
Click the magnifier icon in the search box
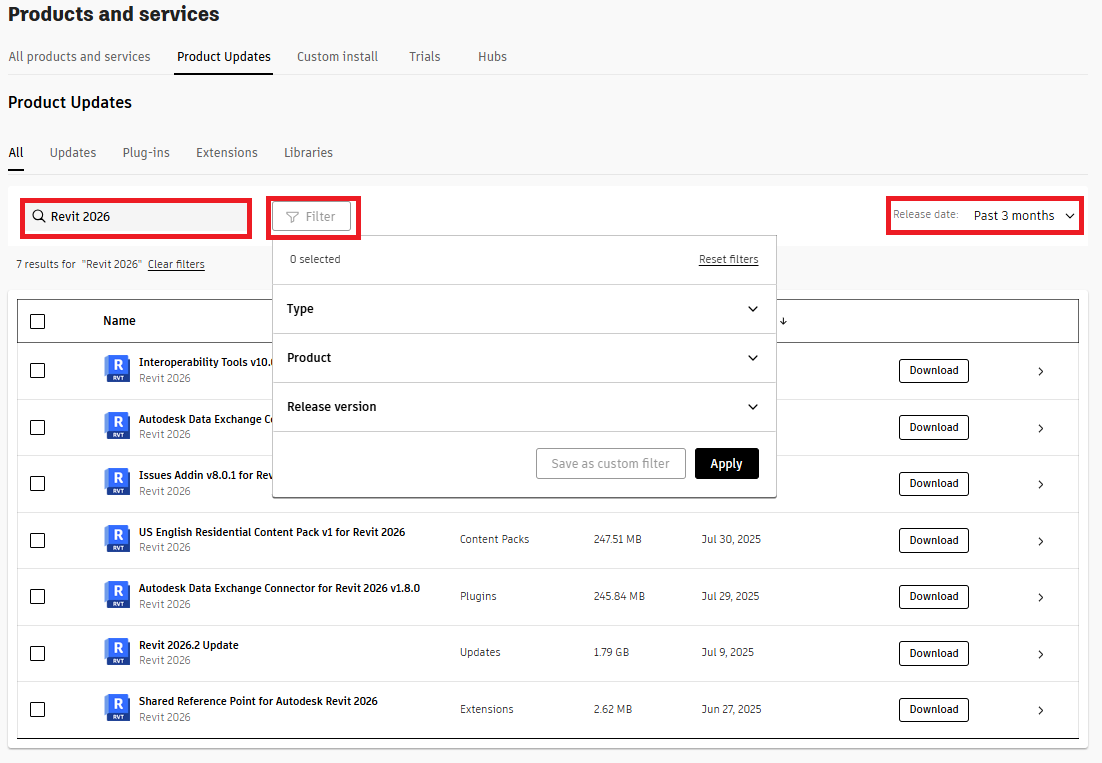click(38, 216)
